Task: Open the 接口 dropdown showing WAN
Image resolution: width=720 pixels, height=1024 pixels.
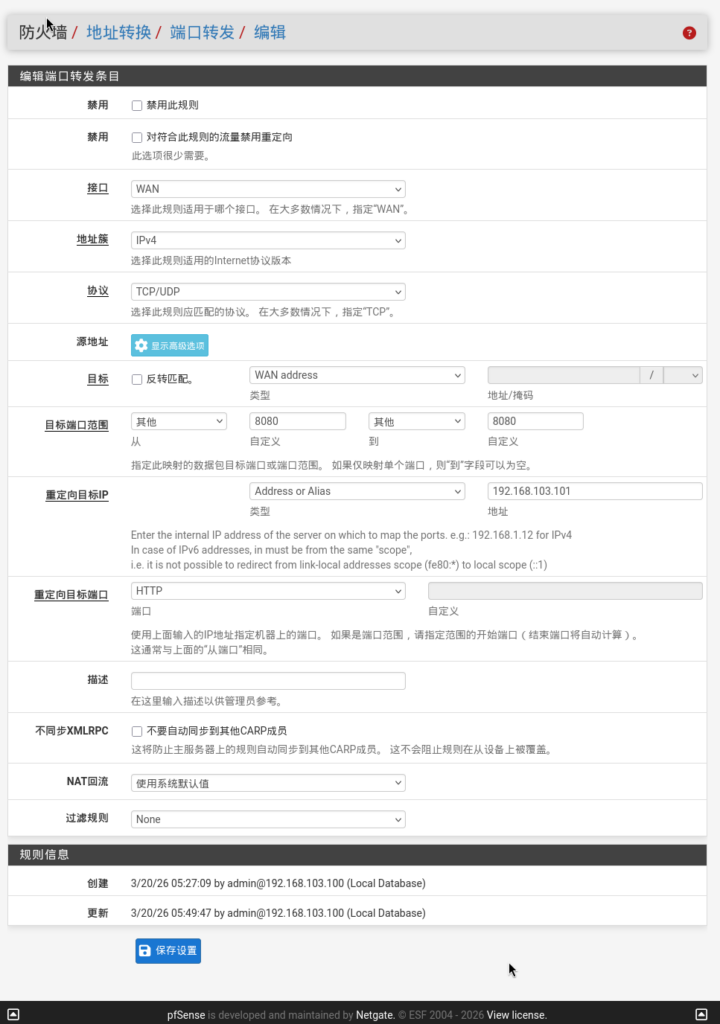Action: (x=268, y=189)
